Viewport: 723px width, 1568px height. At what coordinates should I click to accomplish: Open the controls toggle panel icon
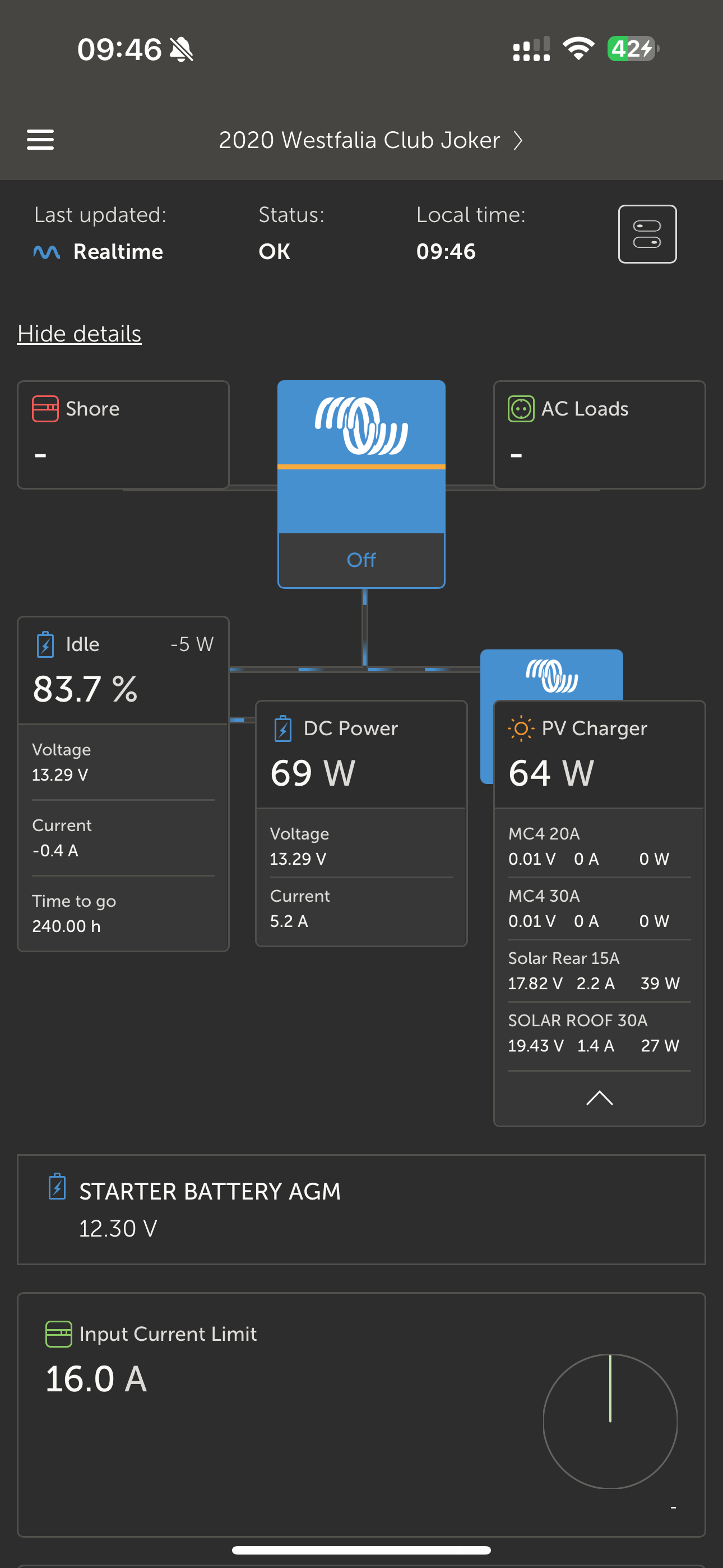coord(647,234)
